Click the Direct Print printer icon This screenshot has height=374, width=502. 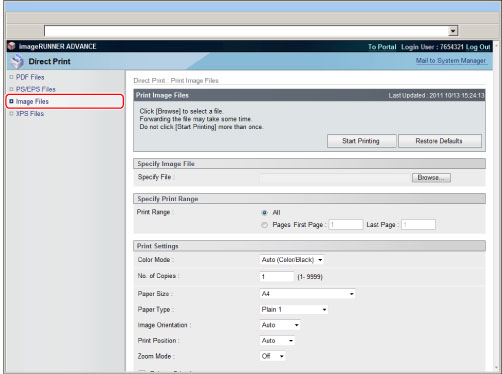click(17, 61)
